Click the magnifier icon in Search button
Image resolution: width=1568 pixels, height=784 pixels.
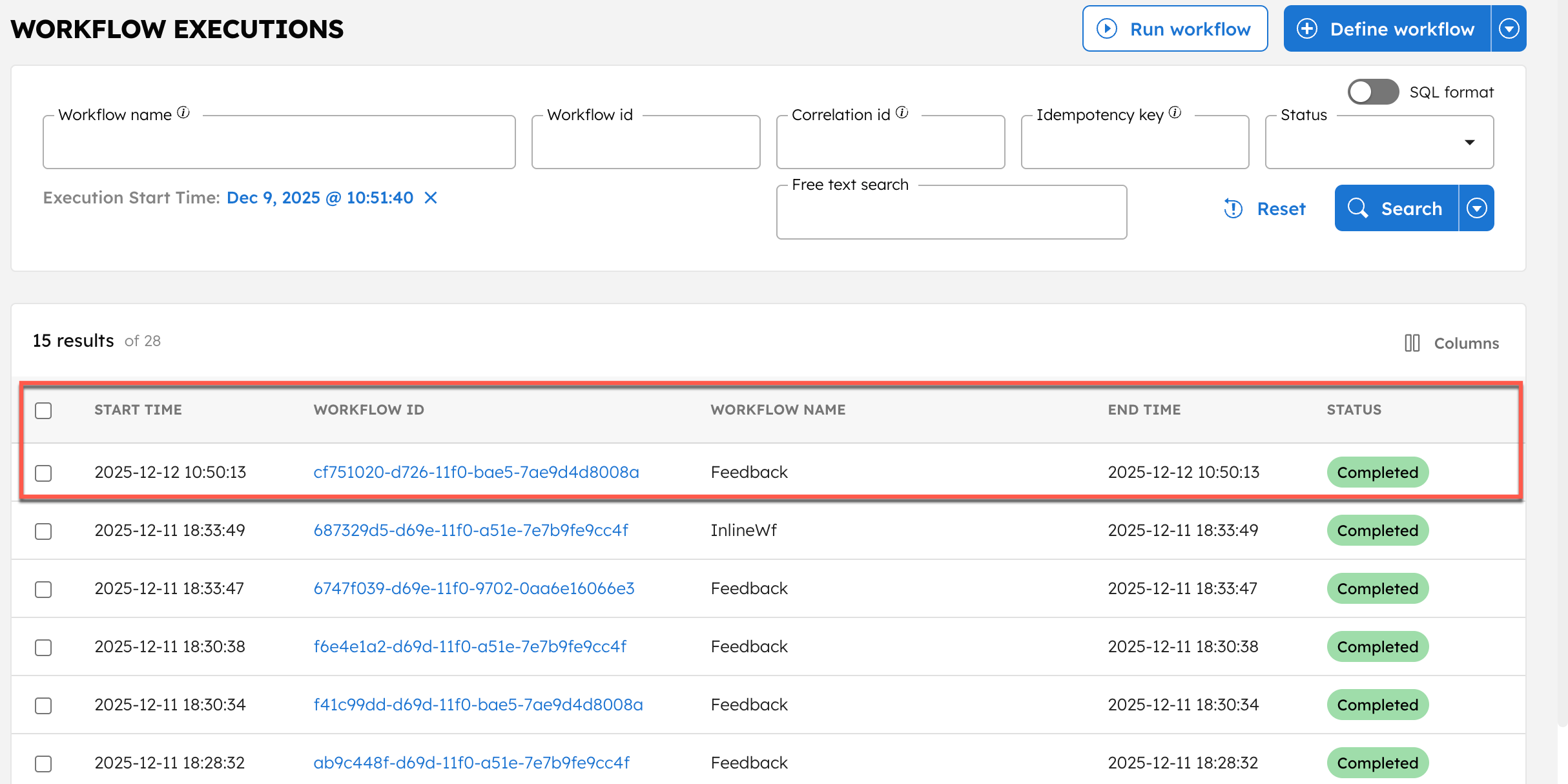pyautogui.click(x=1359, y=208)
